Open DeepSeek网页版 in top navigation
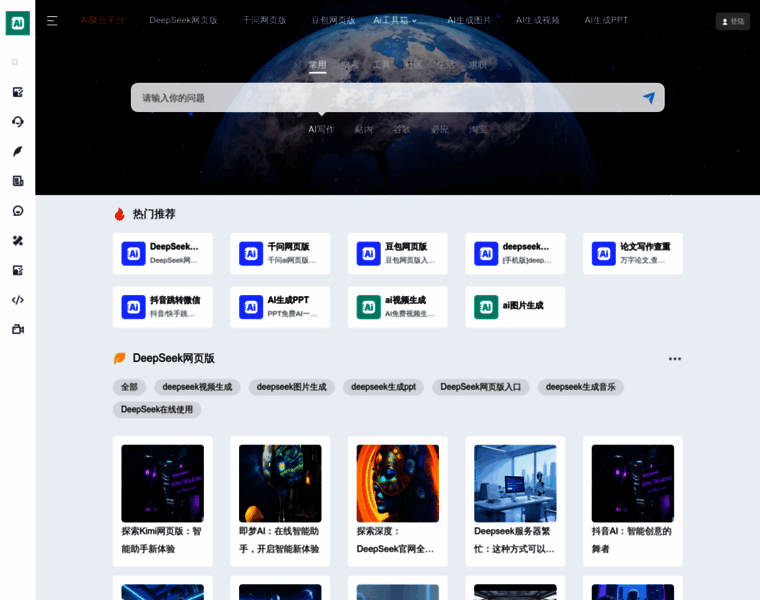 (183, 20)
